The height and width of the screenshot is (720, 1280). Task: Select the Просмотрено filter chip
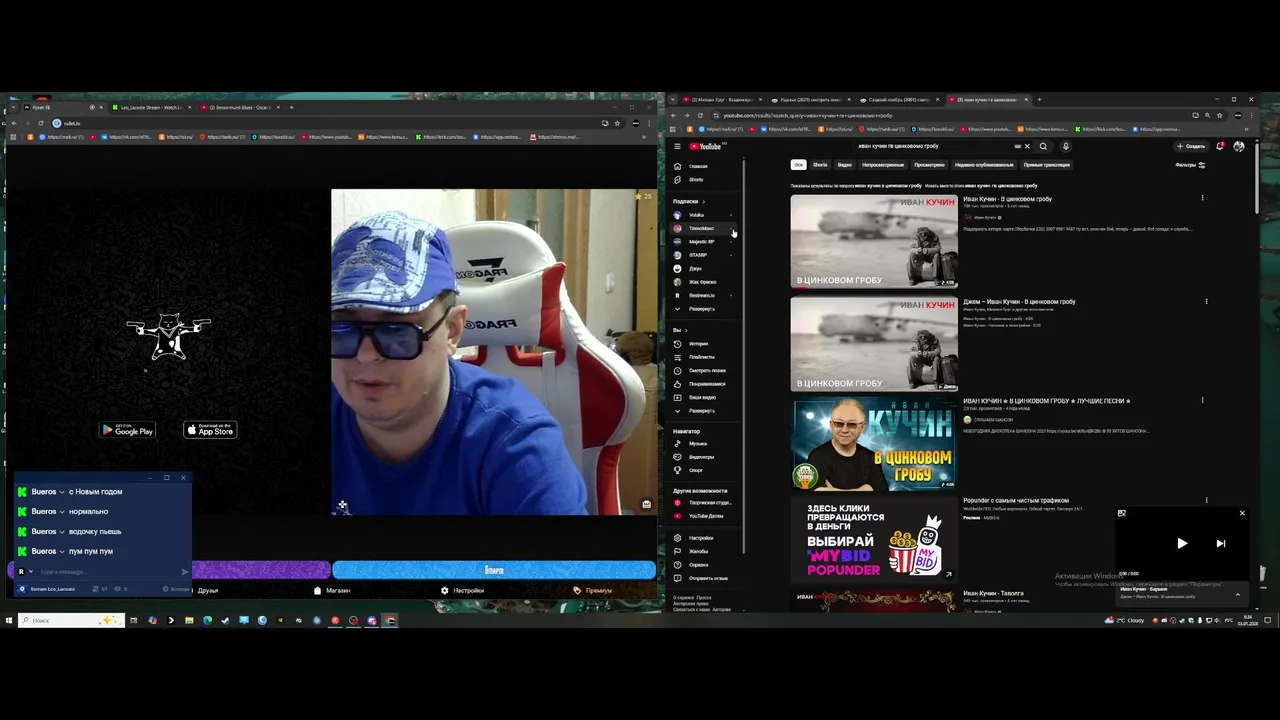coord(930,165)
